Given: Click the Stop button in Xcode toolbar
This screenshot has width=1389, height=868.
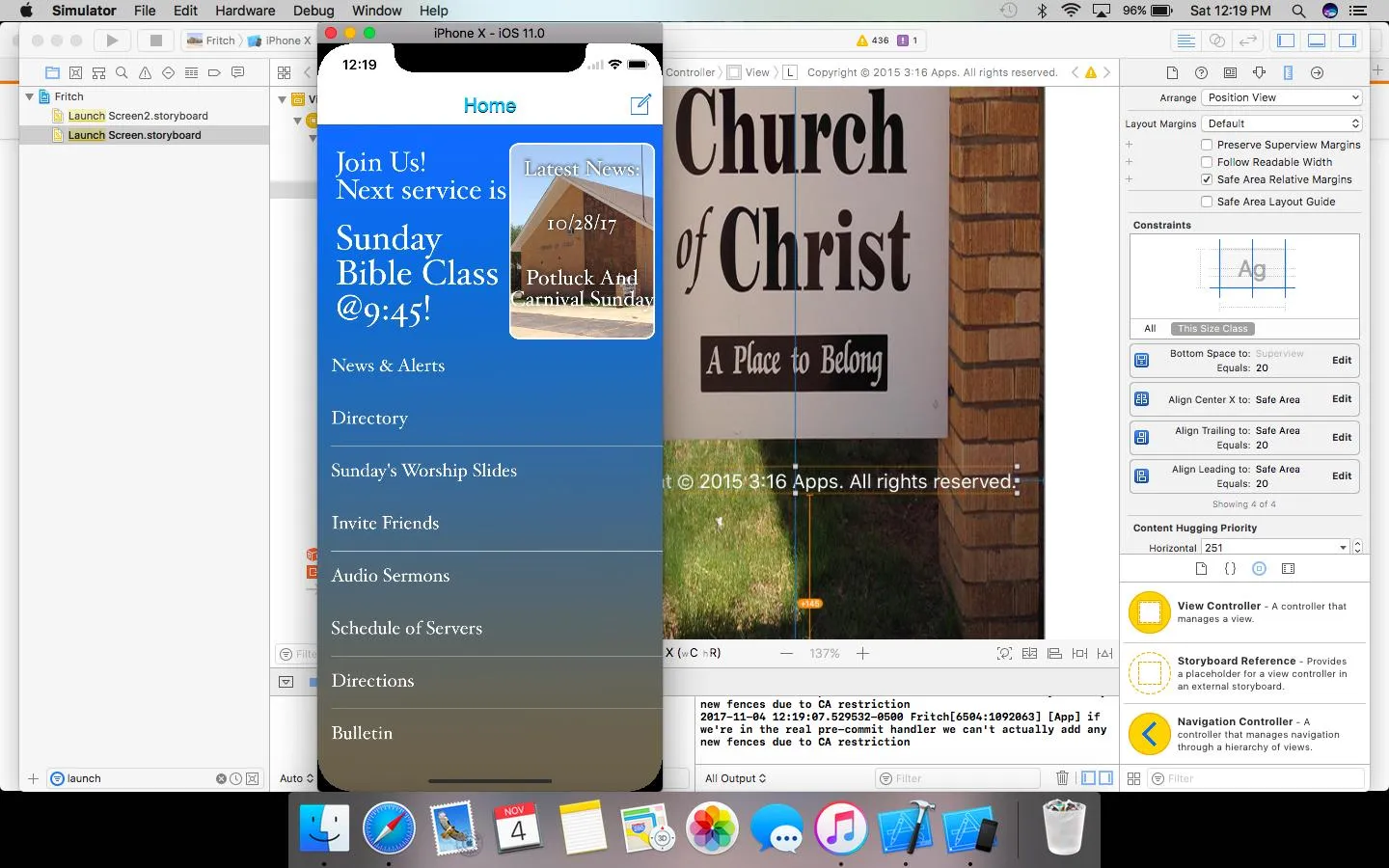Looking at the screenshot, I should pos(154,41).
